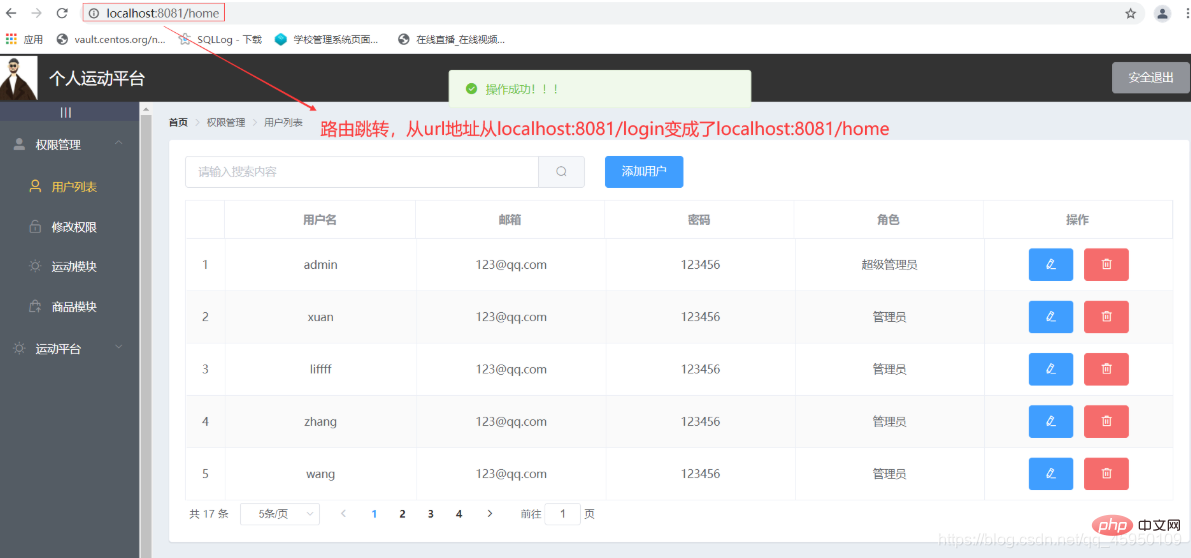Collapse the 权限管理 menu group
Screen dimensions: 1191x558
(70, 144)
